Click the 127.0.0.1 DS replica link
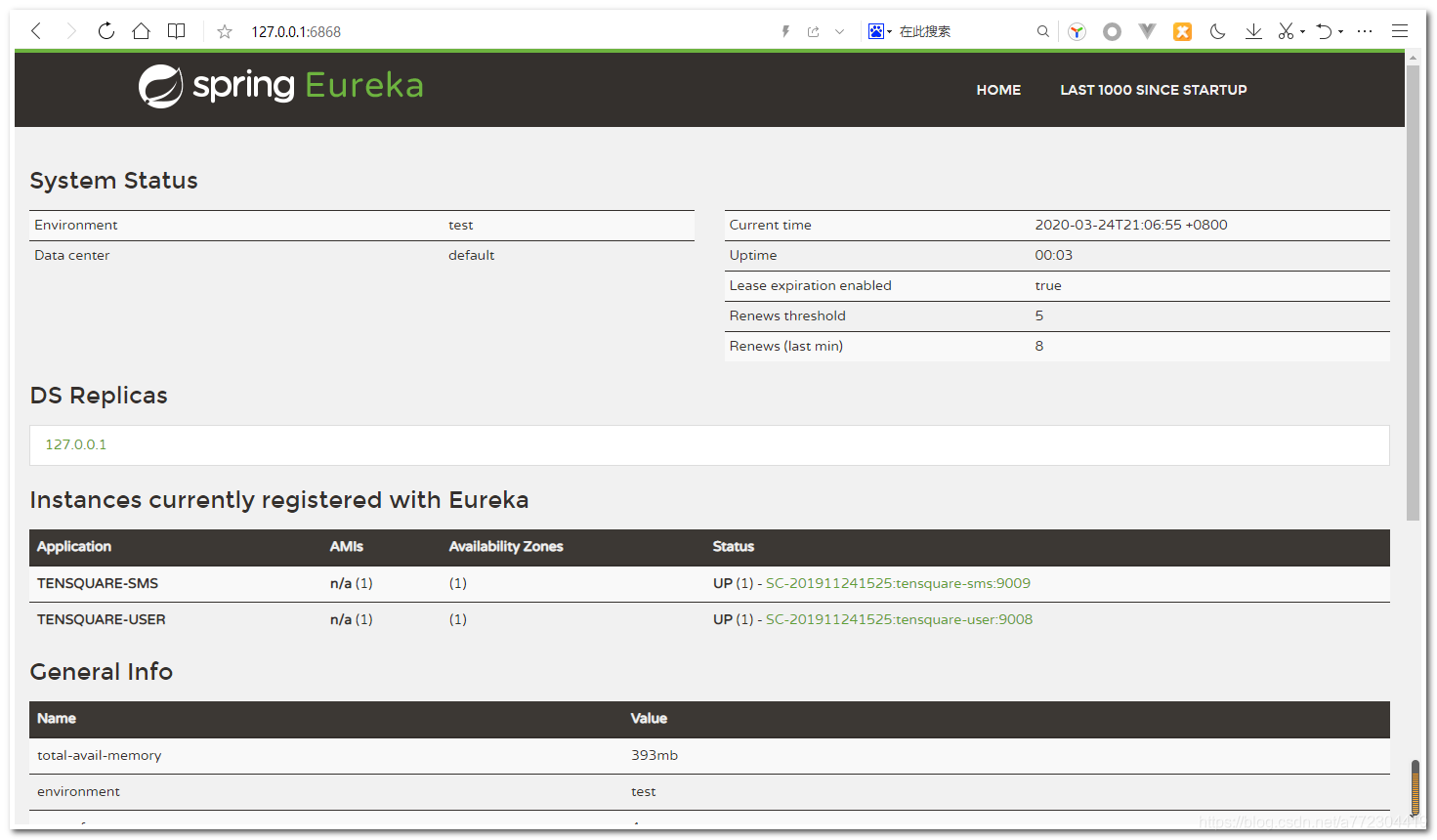 click(x=75, y=444)
